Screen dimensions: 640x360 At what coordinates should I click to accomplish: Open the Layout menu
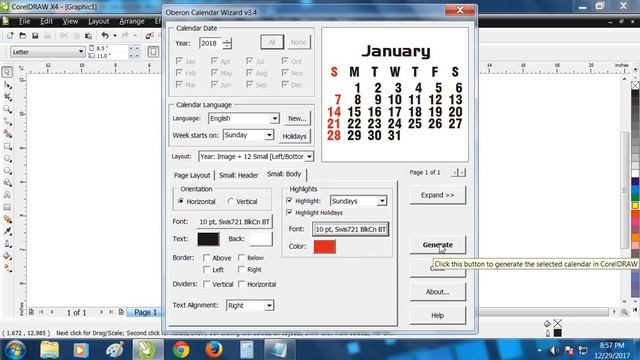click(x=98, y=21)
